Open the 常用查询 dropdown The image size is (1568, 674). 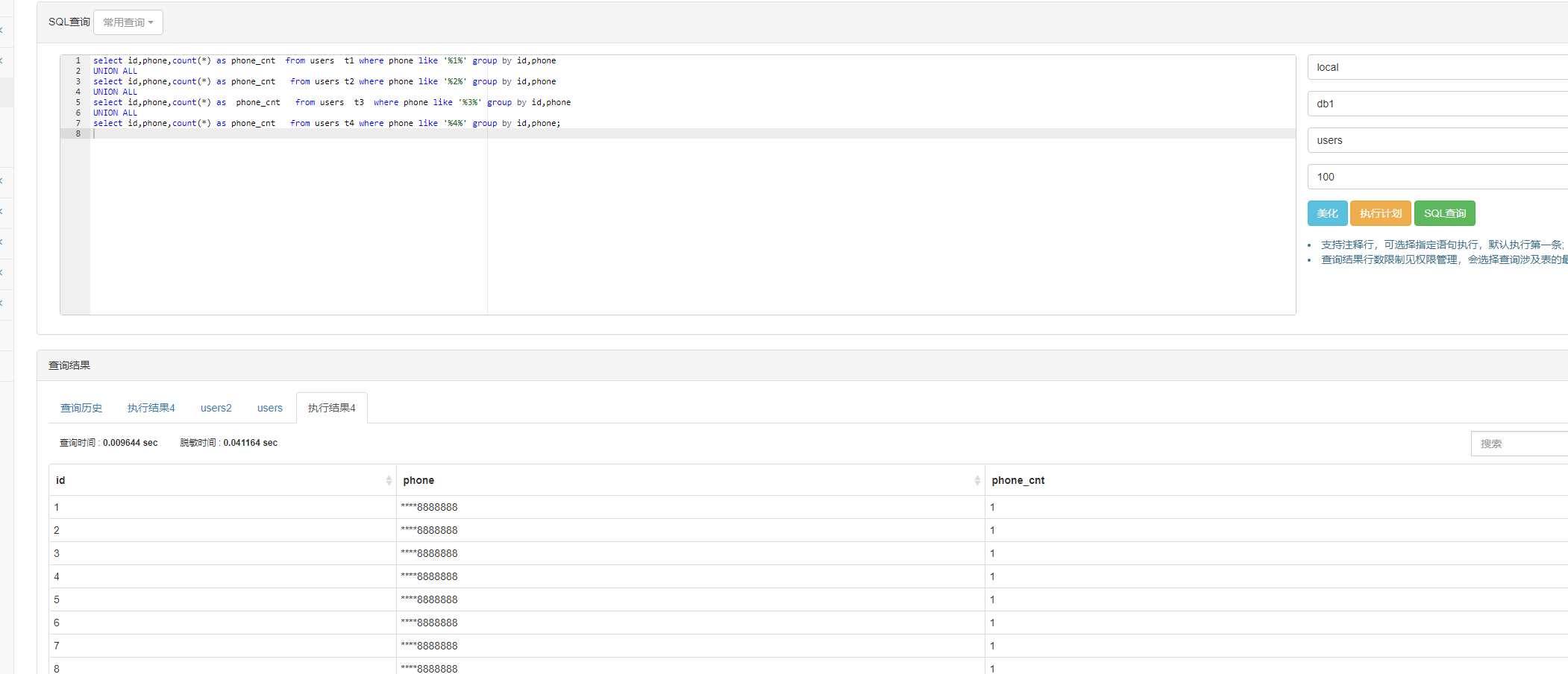pos(128,22)
